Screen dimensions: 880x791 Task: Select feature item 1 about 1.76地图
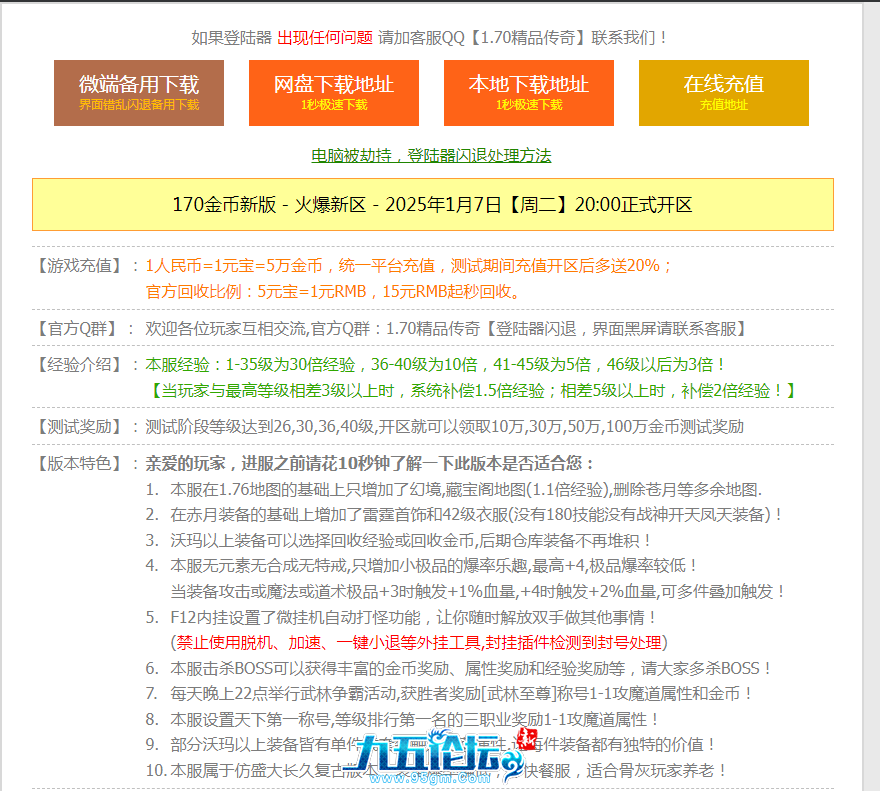click(453, 490)
